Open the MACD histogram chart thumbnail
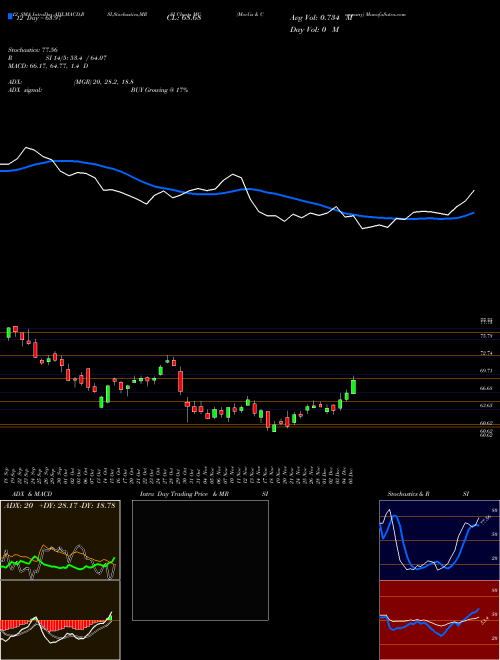Screen dimensions: 500x660 coord(60,620)
